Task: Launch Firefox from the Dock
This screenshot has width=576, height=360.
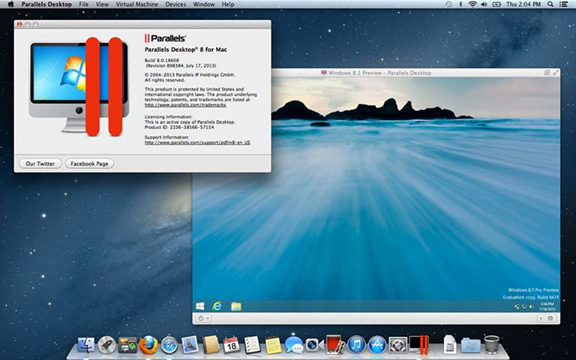Action: (148, 345)
